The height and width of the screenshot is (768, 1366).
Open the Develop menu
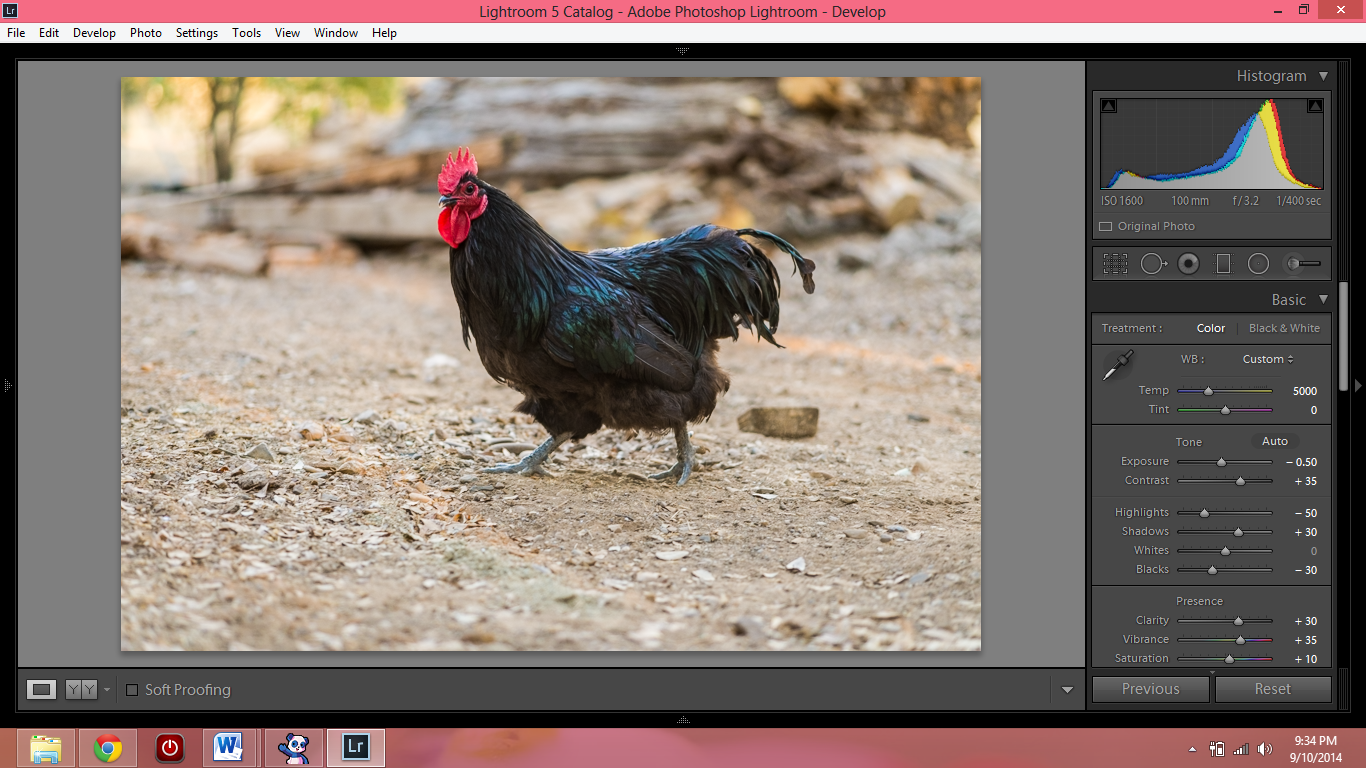pyautogui.click(x=94, y=33)
